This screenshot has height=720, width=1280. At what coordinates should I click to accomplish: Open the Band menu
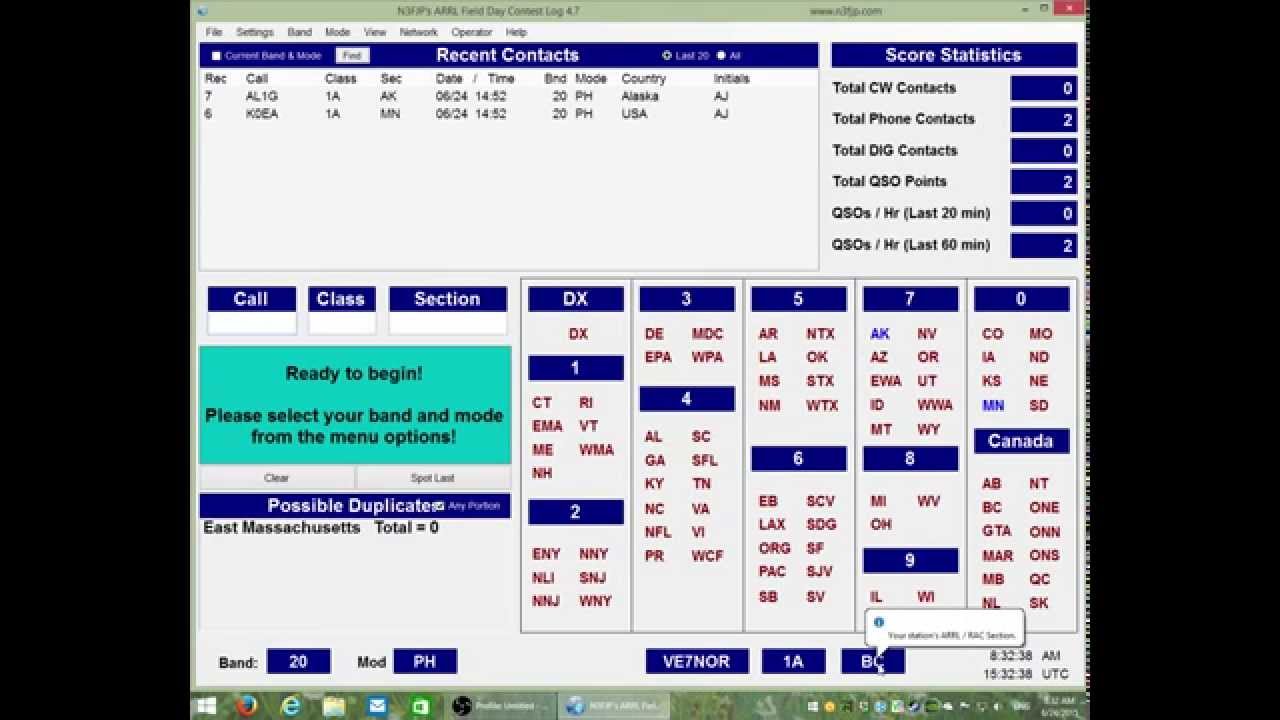[x=299, y=32]
